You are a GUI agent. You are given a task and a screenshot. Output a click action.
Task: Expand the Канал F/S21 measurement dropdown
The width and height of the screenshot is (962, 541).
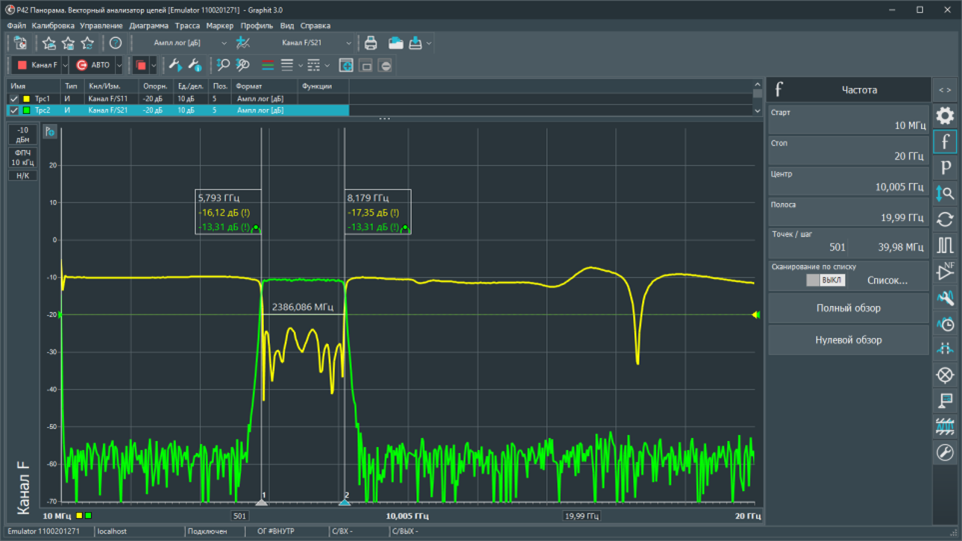[348, 43]
